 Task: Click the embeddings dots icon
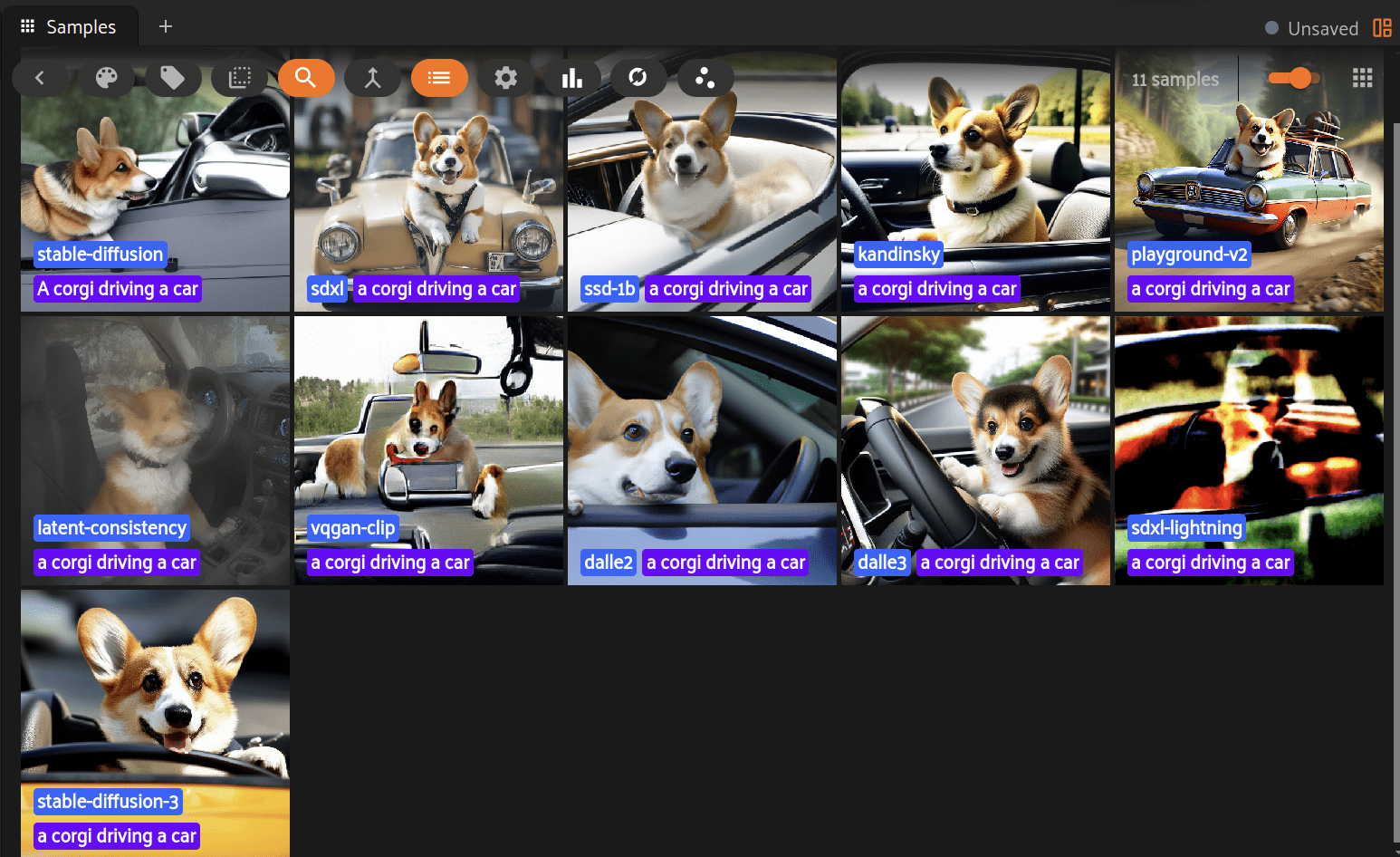705,78
